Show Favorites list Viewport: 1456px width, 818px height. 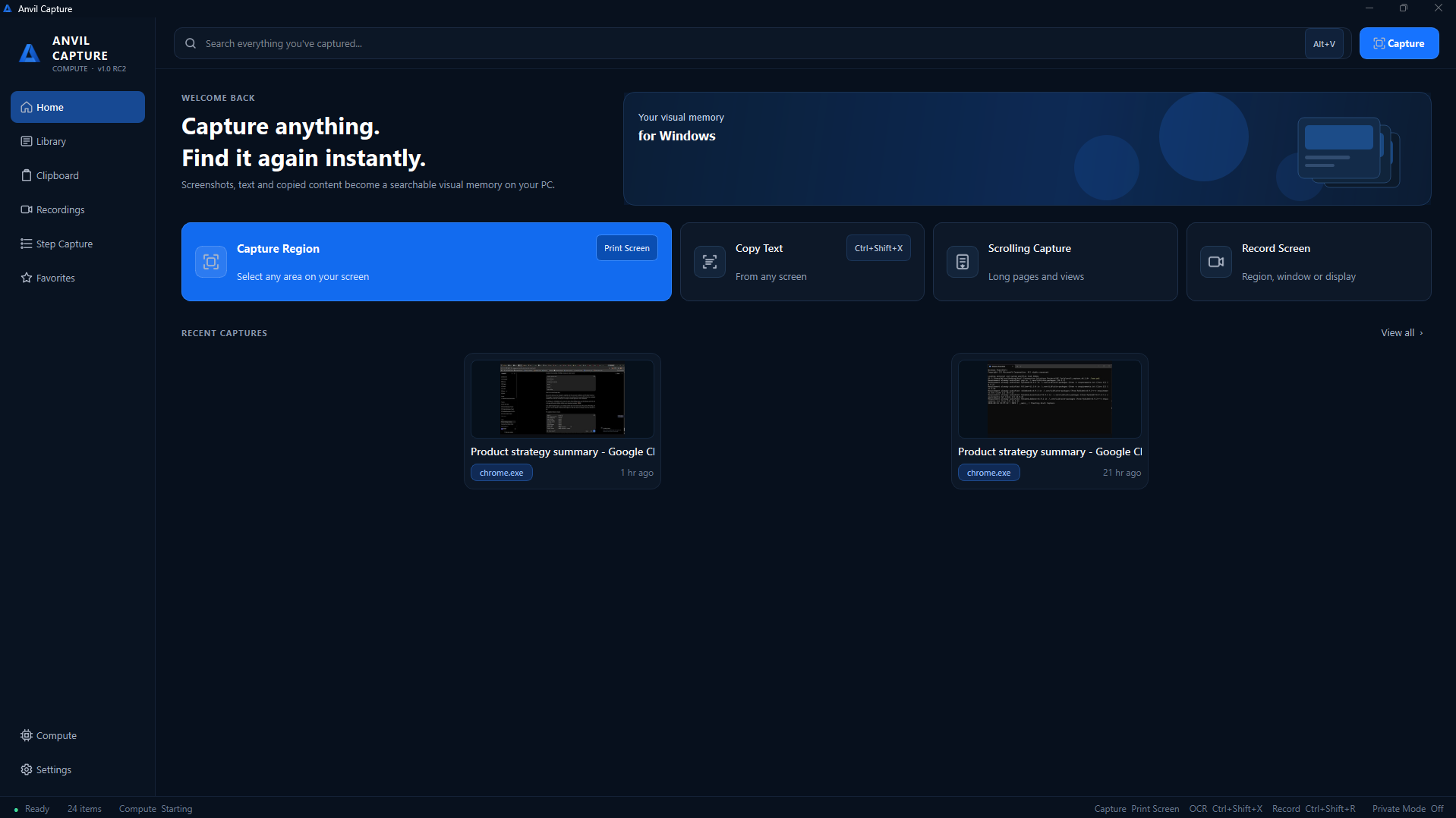click(77, 278)
